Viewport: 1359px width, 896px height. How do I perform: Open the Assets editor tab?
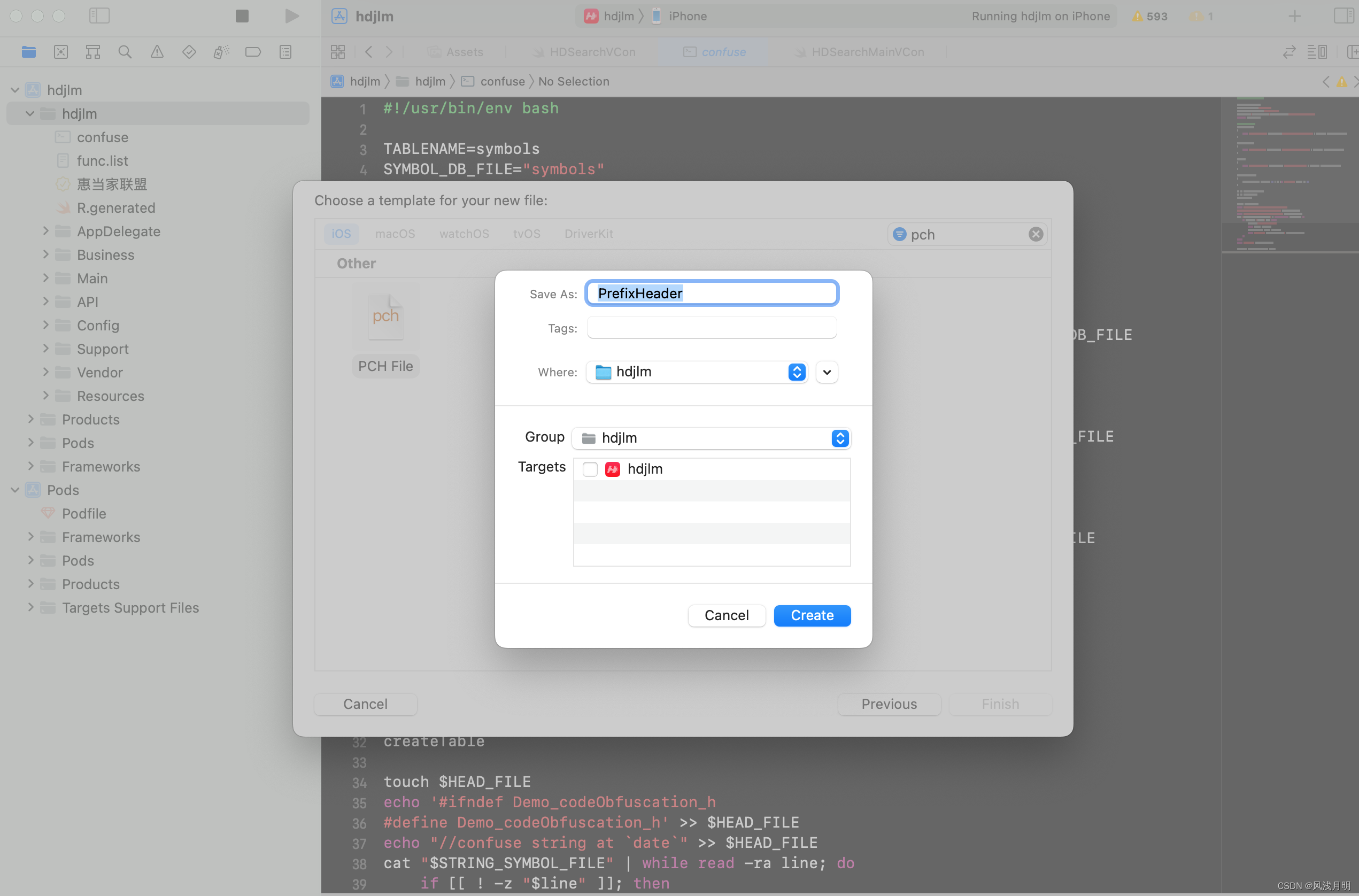pyautogui.click(x=455, y=52)
